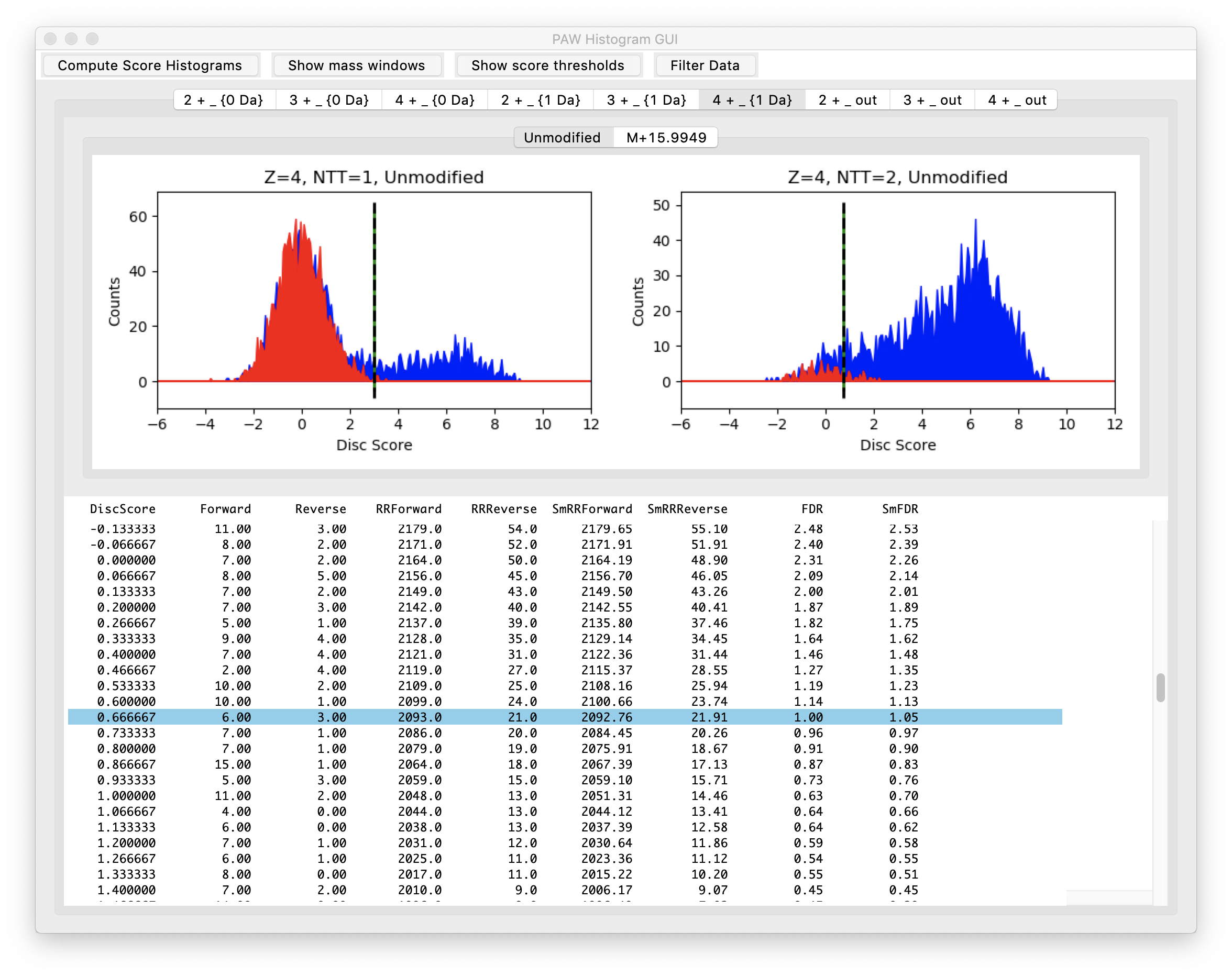Open the 4 + _{0 Da} tab
The image size is (1232, 977).
point(434,100)
